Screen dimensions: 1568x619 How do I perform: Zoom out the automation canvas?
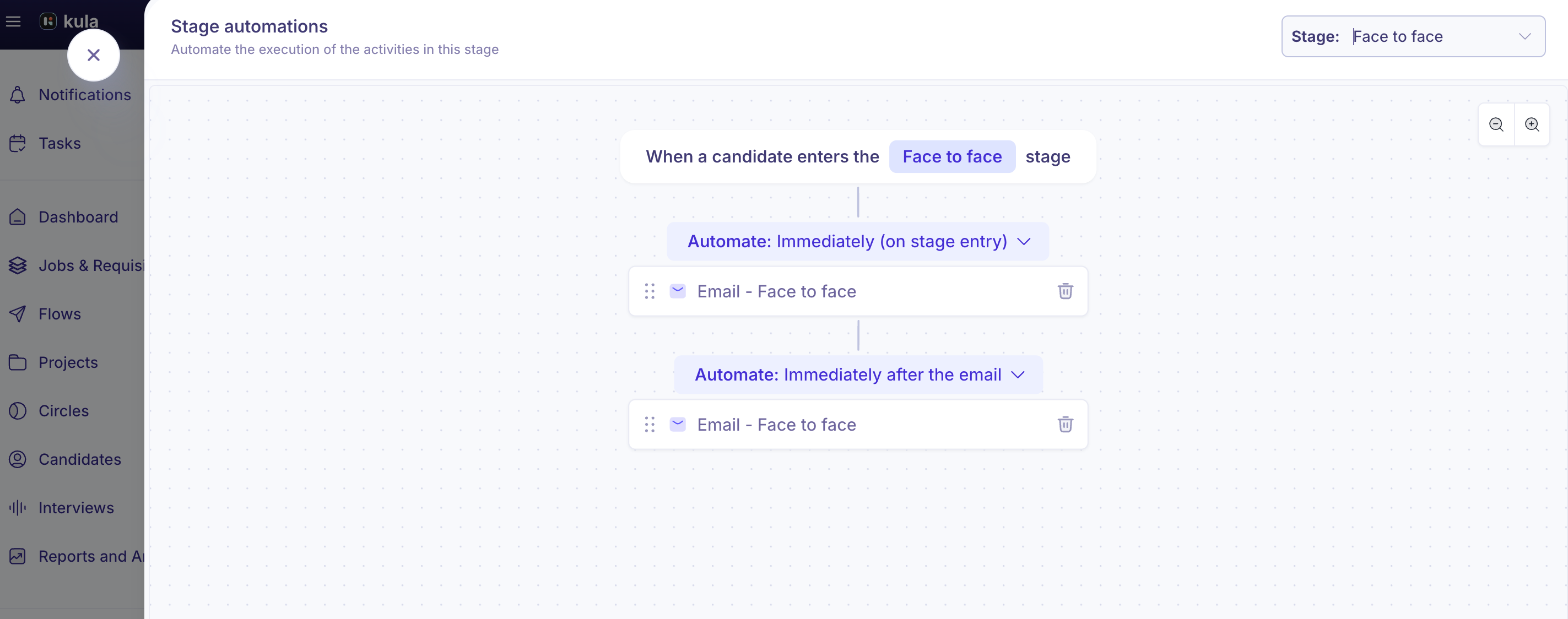(1496, 124)
